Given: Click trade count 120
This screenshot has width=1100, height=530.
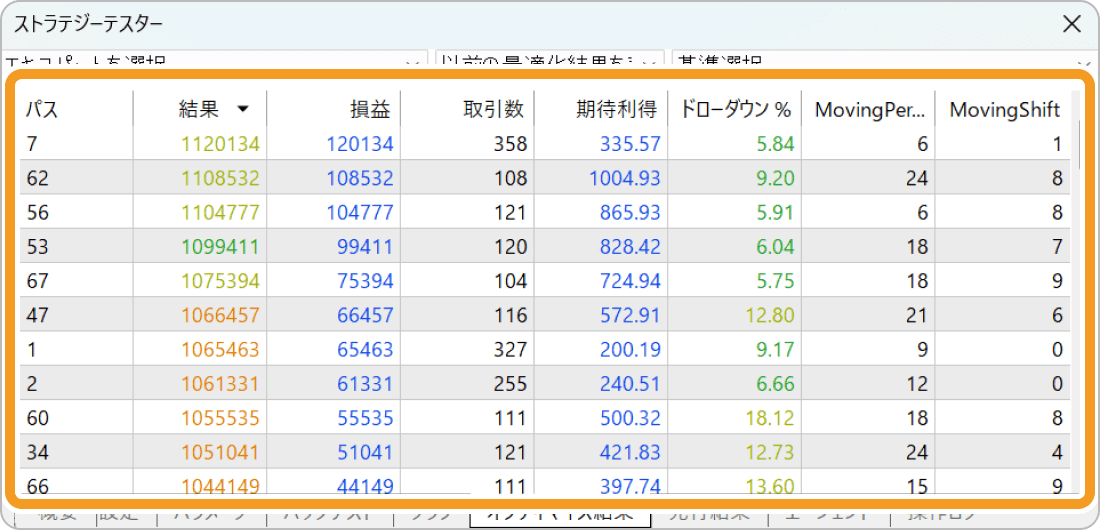Looking at the screenshot, I should [510, 246].
